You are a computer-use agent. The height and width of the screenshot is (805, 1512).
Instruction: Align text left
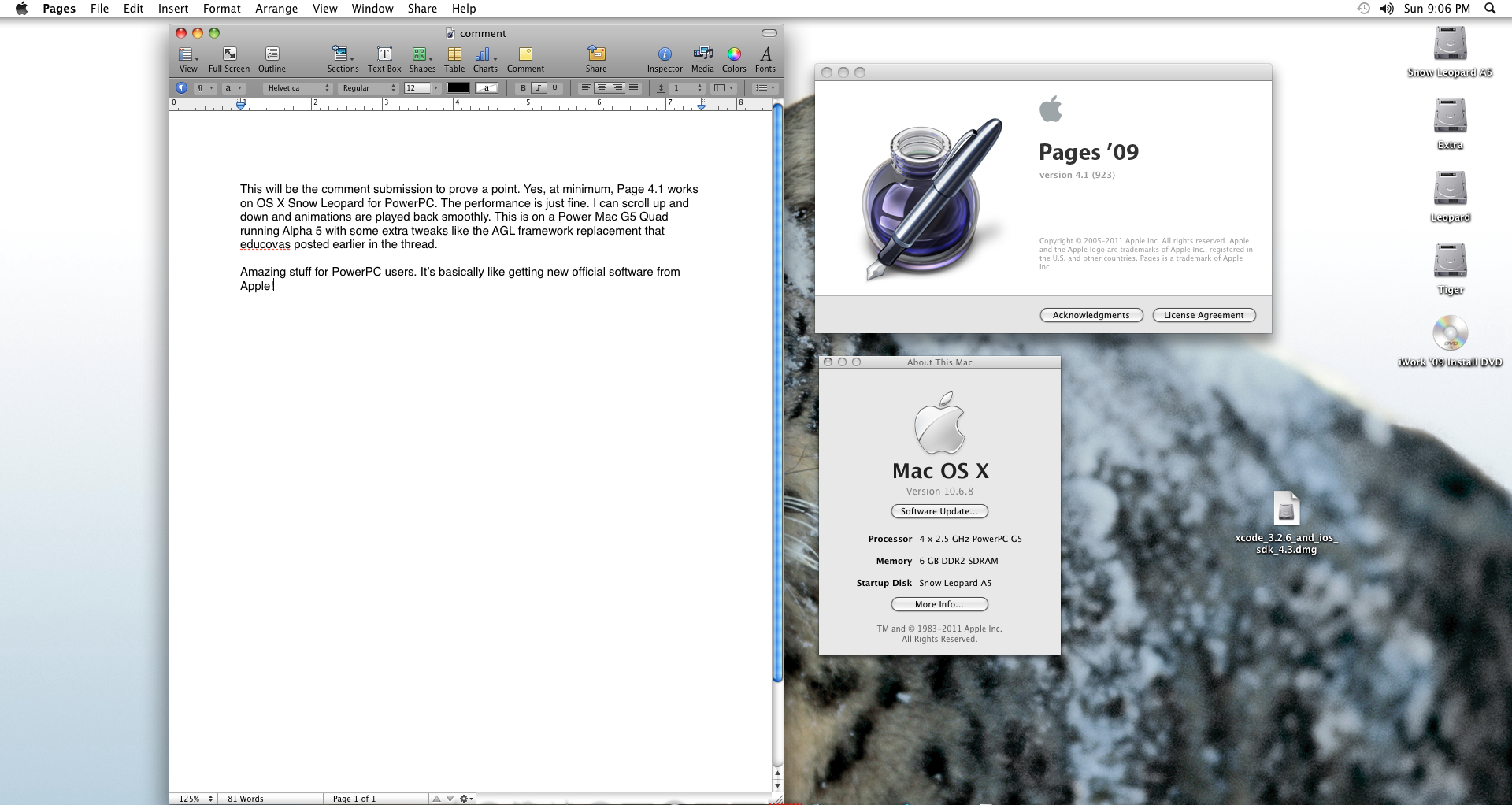pos(586,88)
